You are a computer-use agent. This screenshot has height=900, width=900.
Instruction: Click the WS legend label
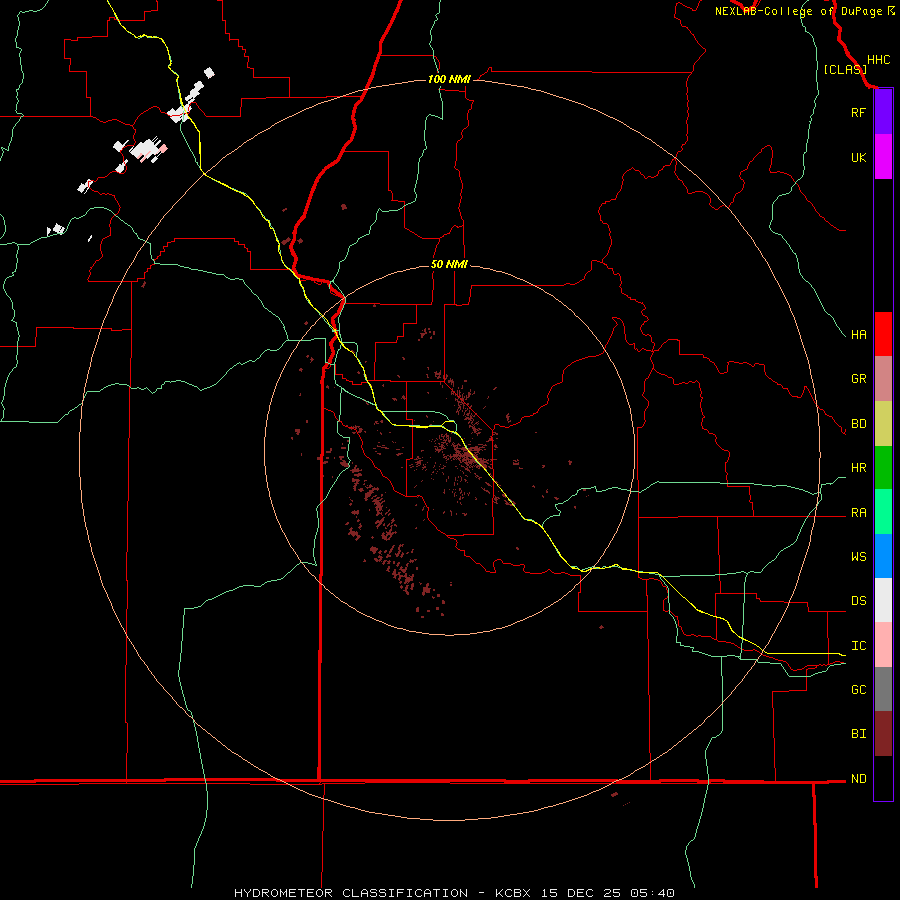(x=858, y=556)
